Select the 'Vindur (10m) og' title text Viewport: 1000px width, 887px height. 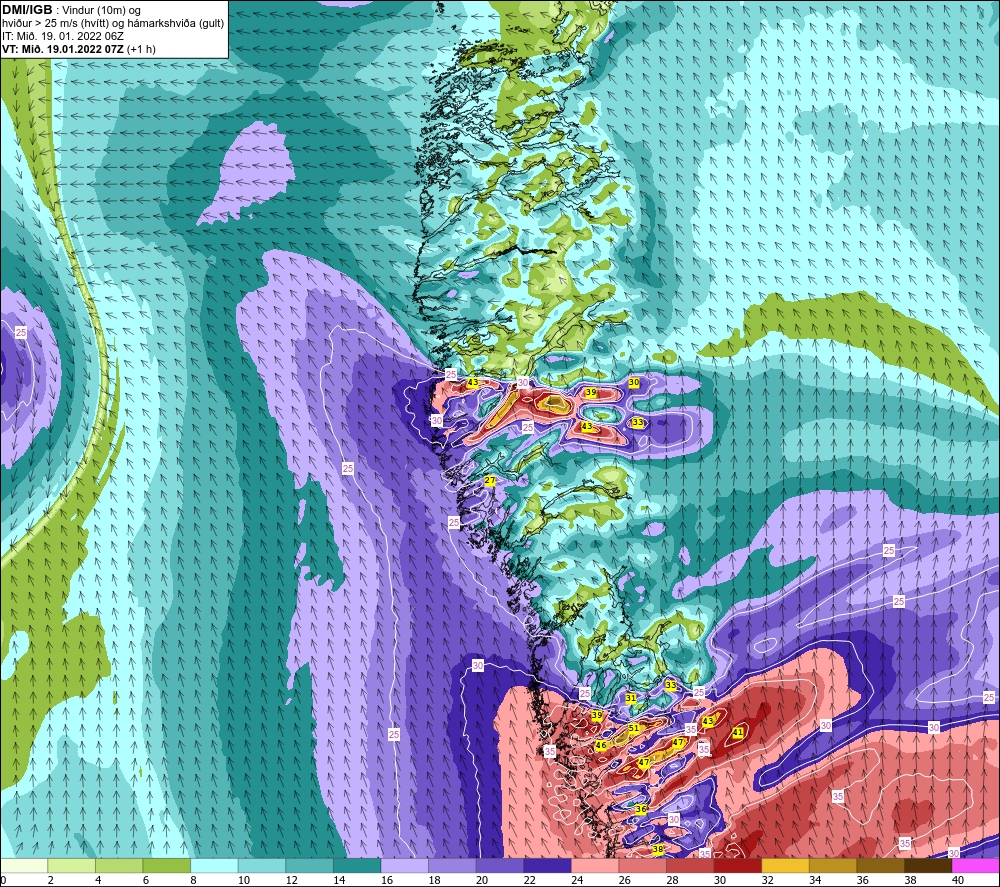(101, 10)
